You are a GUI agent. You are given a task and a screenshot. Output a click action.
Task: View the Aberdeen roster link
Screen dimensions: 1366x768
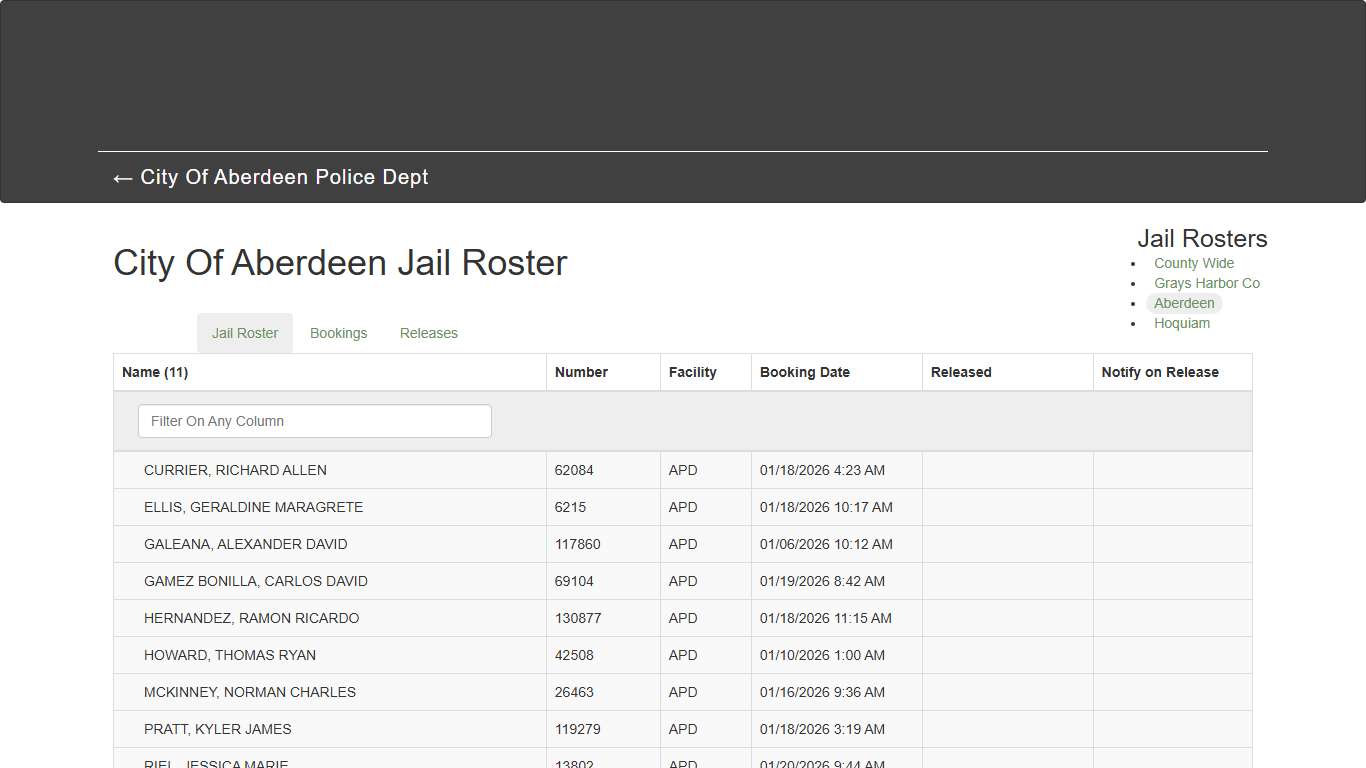[1184, 303]
